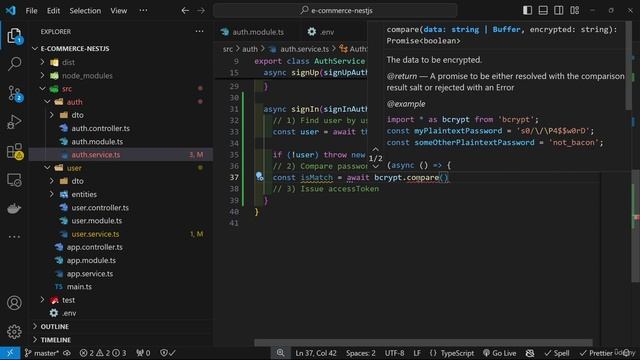Toggle the Spell checker status item
The width and height of the screenshot is (640, 360).
(x=557, y=353)
